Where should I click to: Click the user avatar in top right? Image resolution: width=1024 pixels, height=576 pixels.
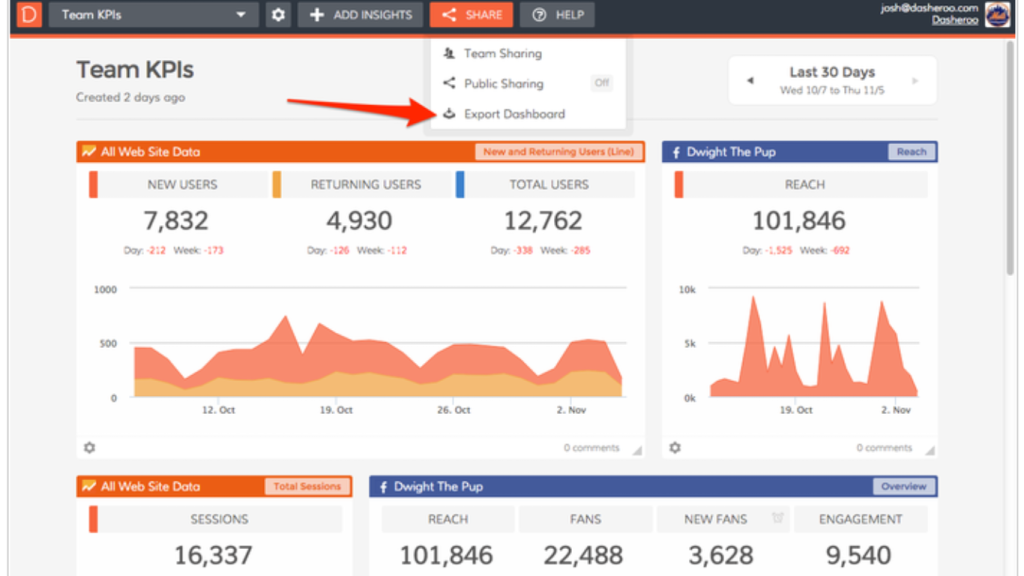click(x=997, y=15)
